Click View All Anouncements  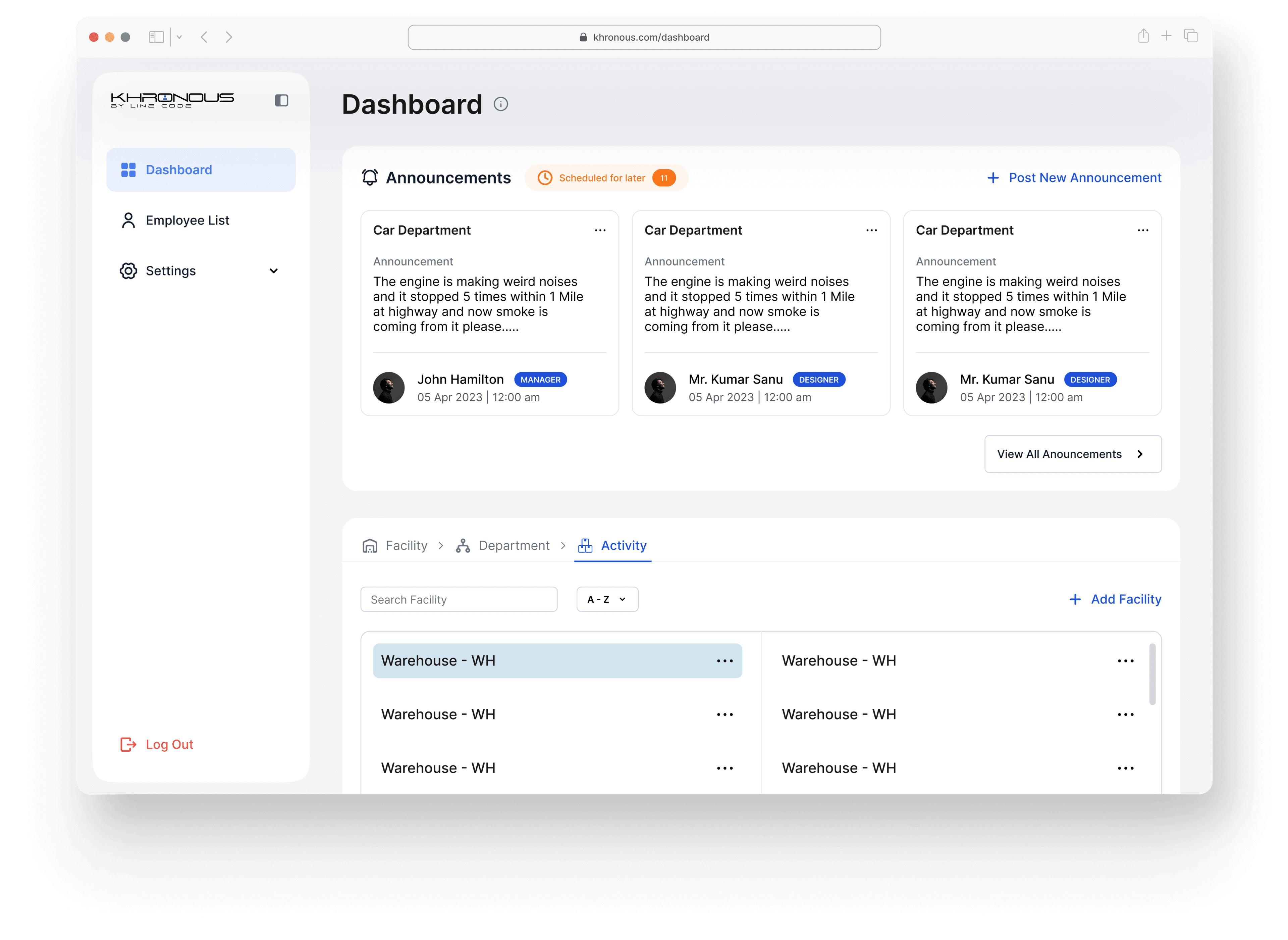tap(1072, 453)
